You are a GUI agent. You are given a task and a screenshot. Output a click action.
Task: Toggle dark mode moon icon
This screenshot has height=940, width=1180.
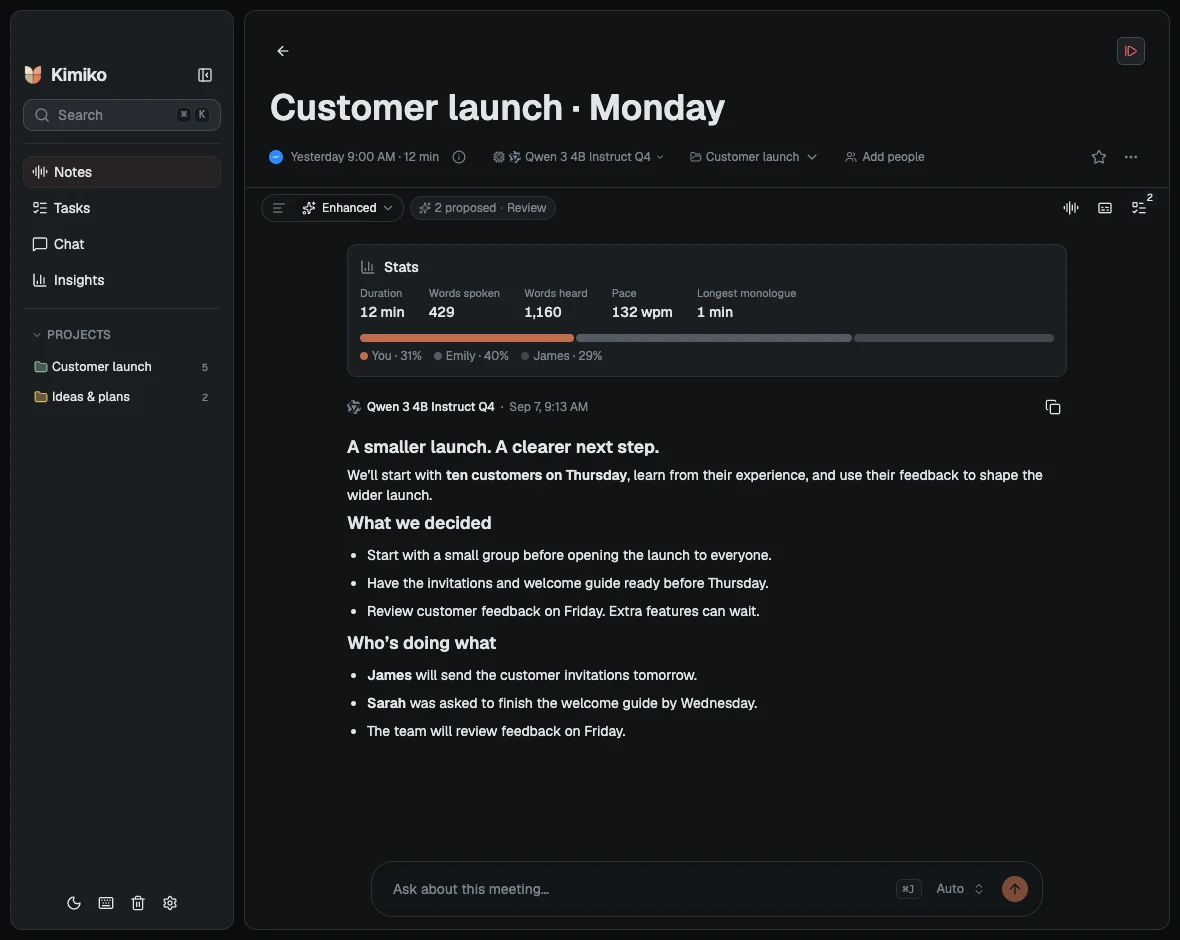click(x=74, y=902)
